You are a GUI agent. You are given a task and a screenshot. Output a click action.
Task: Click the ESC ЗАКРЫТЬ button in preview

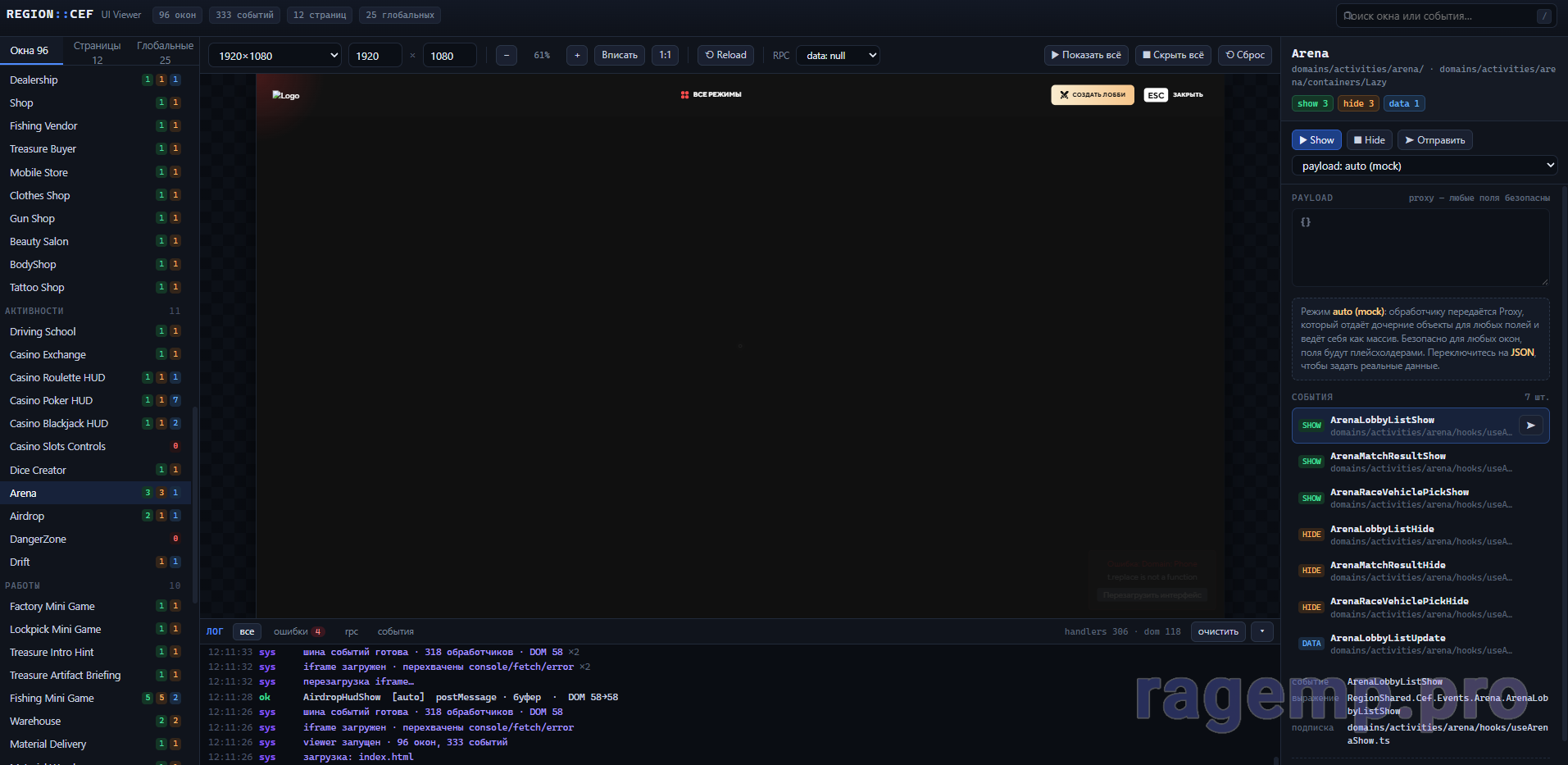point(1174,95)
